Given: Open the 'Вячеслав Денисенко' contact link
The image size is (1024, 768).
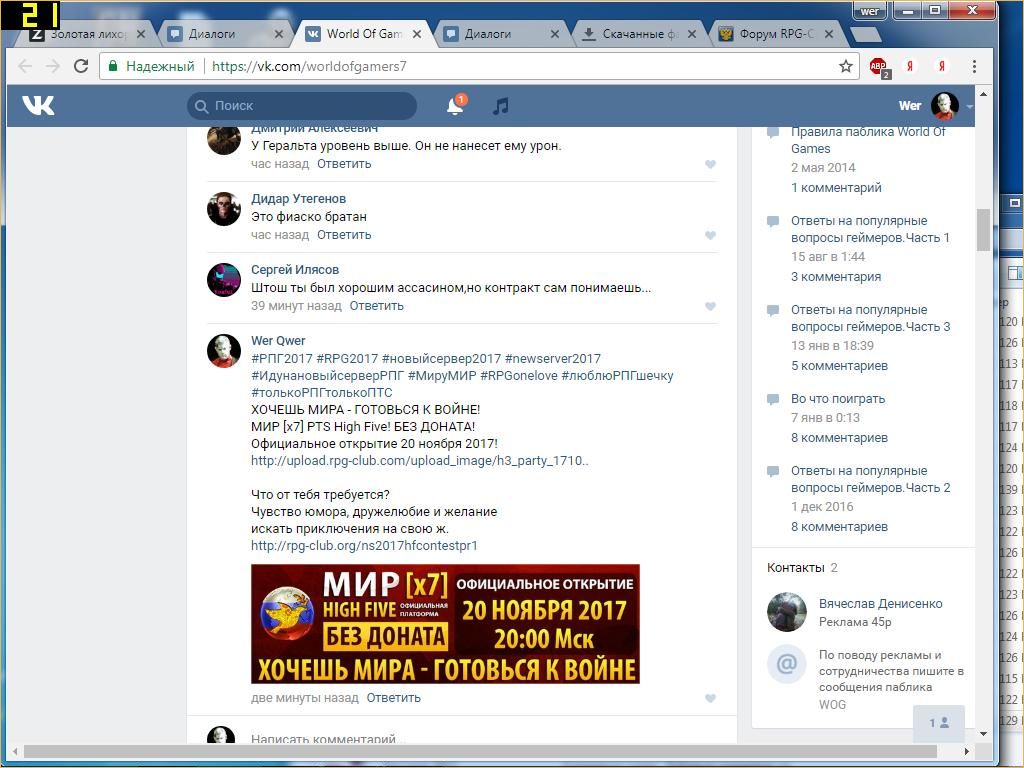Looking at the screenshot, I should [x=880, y=604].
